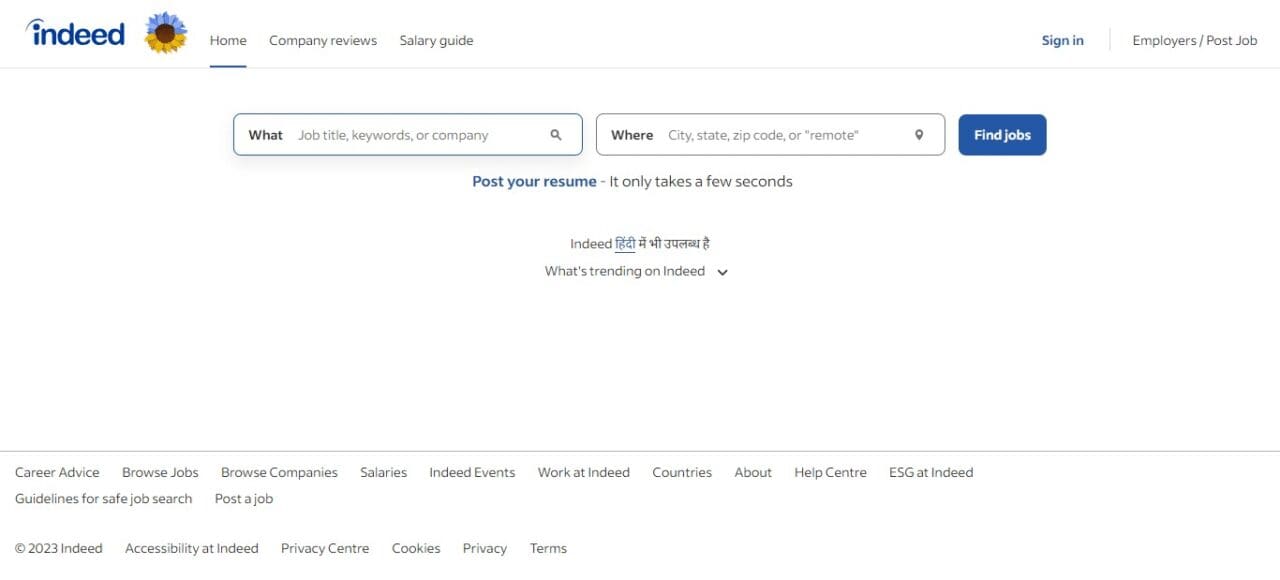
Task: Open Salaries footer link
Action: click(x=383, y=473)
